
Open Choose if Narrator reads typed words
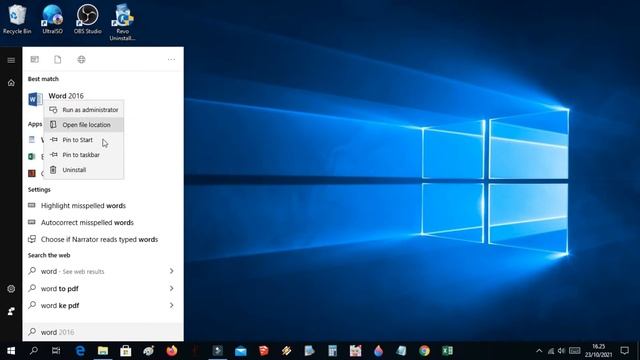pos(103,240)
